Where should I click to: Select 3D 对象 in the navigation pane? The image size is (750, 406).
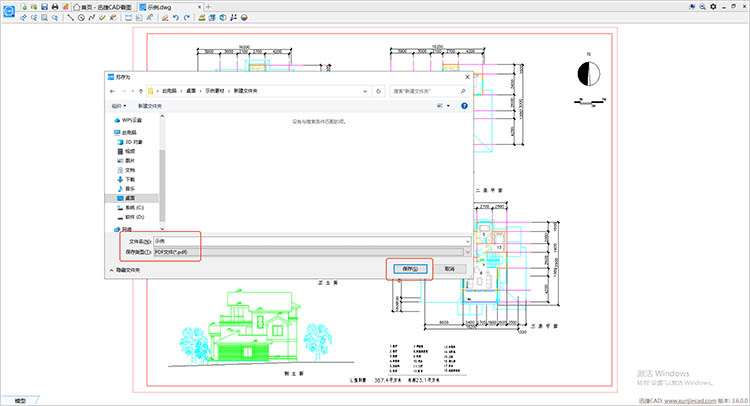tap(130, 142)
